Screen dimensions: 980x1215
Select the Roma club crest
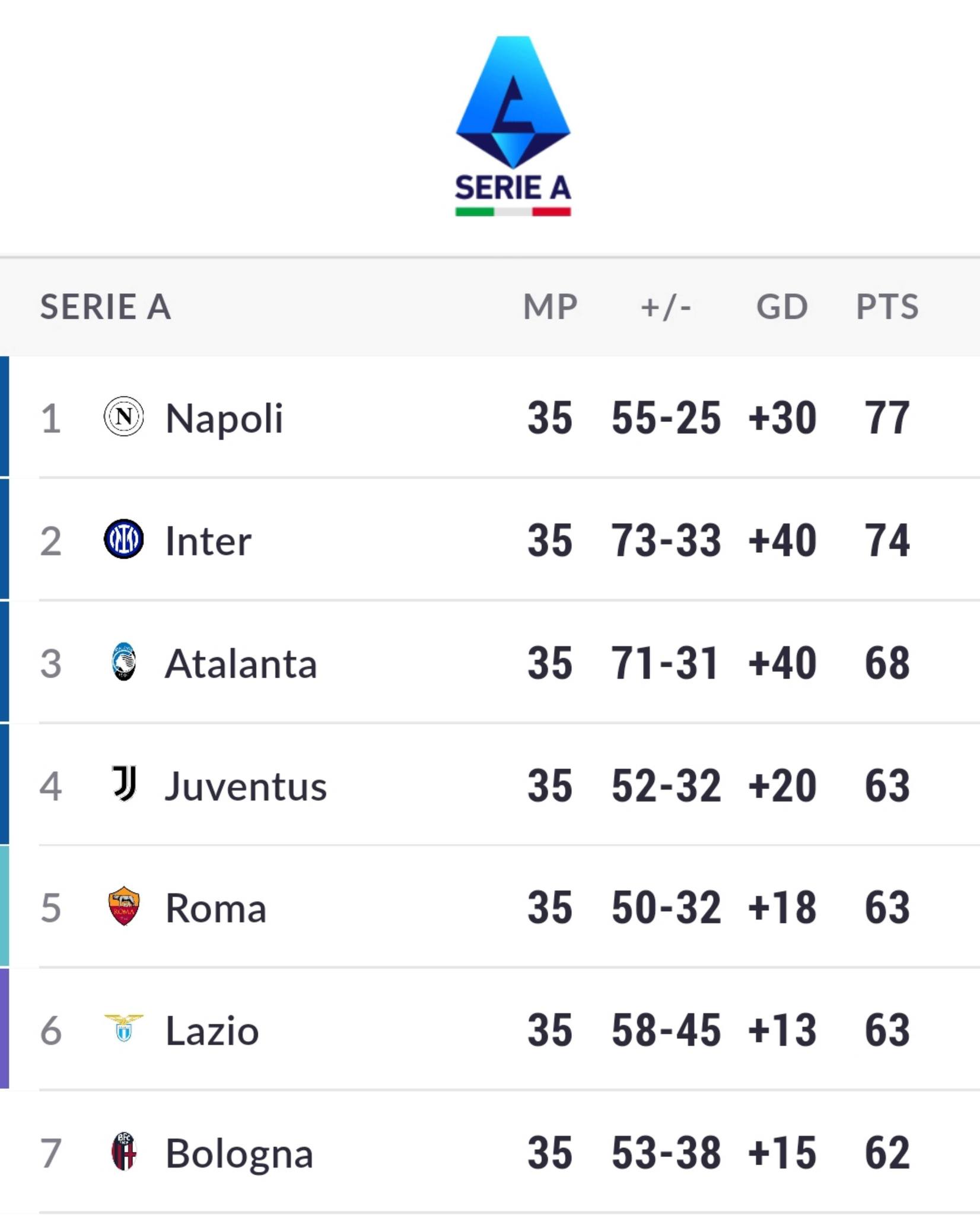[123, 906]
